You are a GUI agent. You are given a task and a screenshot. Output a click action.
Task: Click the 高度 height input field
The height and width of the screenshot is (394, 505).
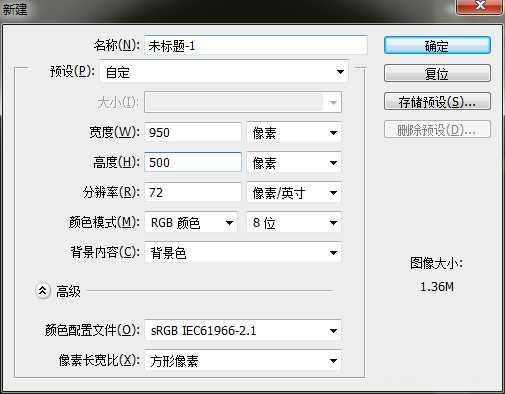(x=193, y=162)
